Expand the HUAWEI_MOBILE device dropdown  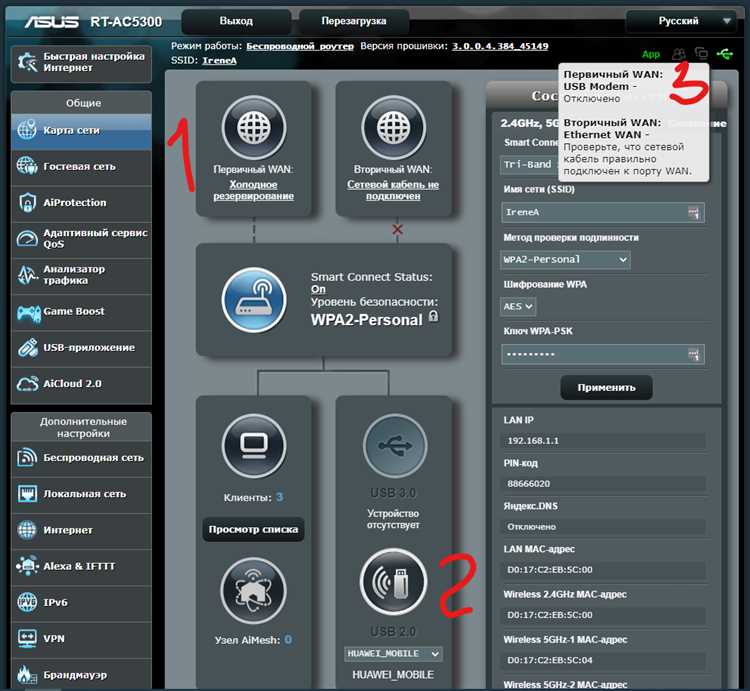point(393,654)
